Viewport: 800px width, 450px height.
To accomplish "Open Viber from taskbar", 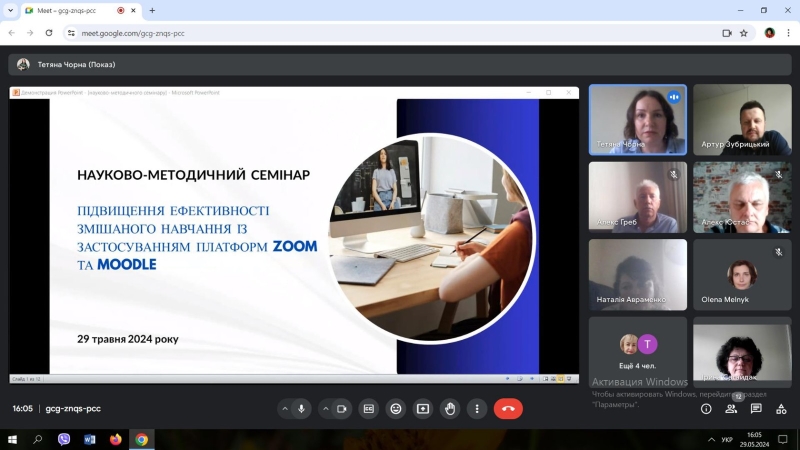I will click(x=64, y=439).
